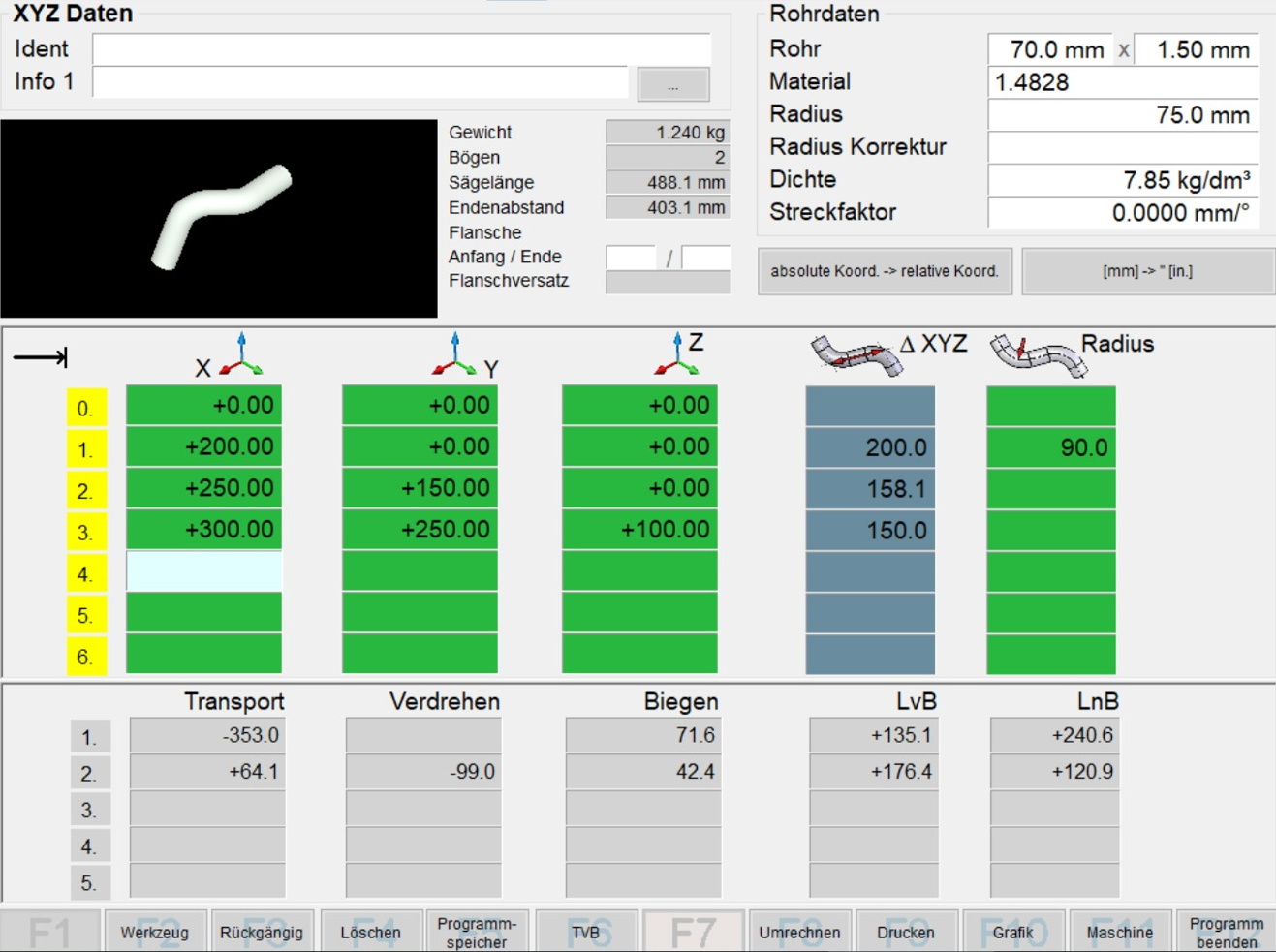Click the Drucken print button
The image size is (1276, 952).
[x=906, y=933]
